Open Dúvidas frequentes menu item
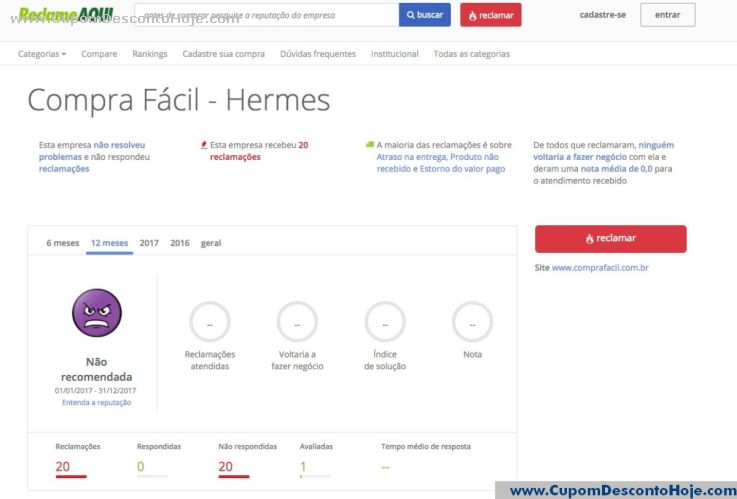This screenshot has height=499, width=737. coord(318,54)
